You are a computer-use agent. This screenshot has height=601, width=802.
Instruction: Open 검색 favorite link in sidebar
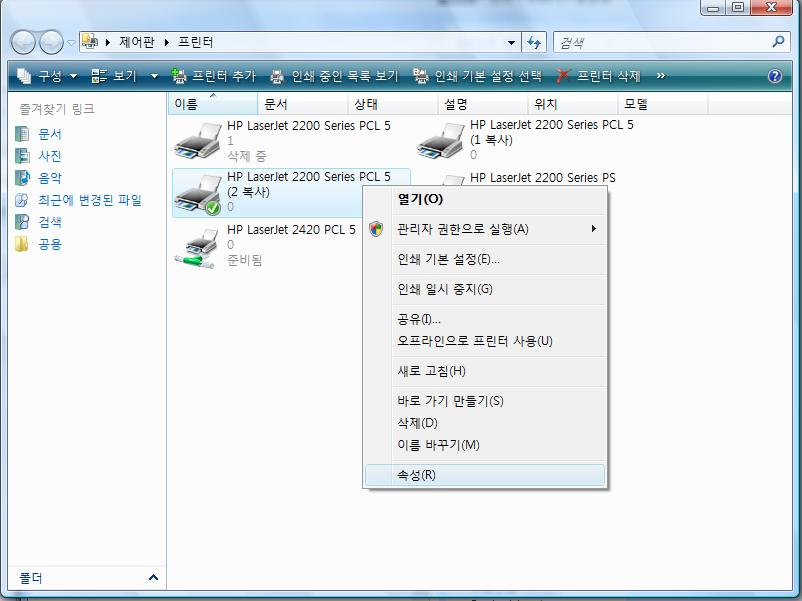click(50, 222)
